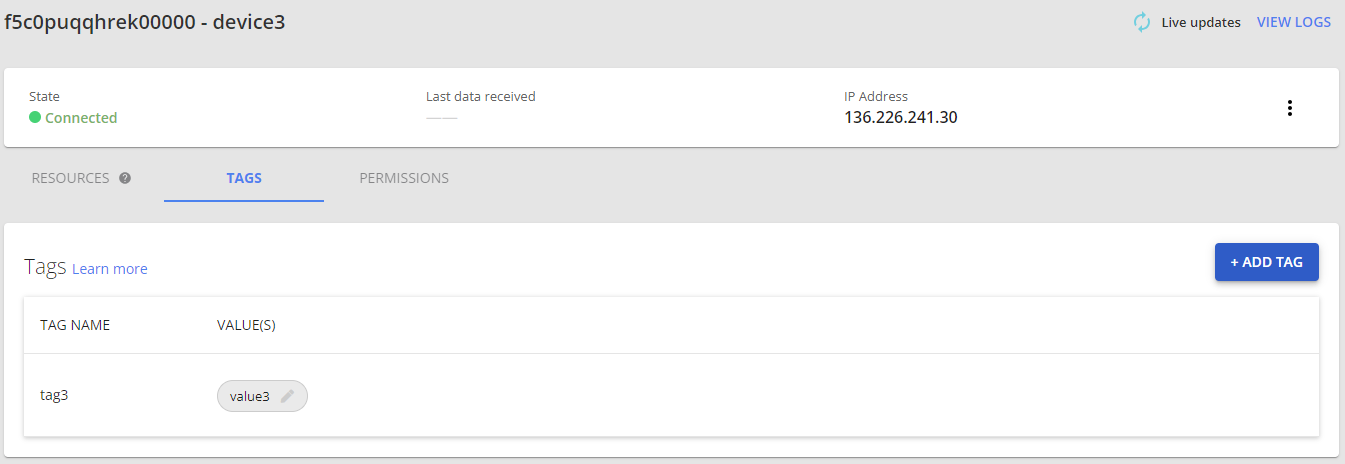
Task: Click the TAG NAME column header
Action: [75, 325]
